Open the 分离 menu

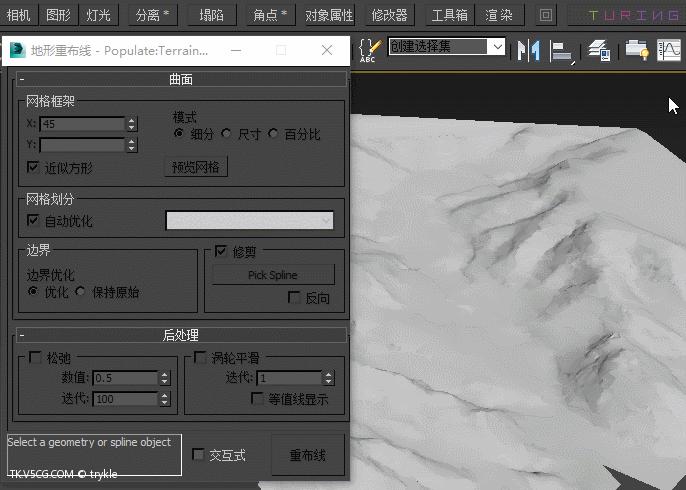[x=153, y=15]
